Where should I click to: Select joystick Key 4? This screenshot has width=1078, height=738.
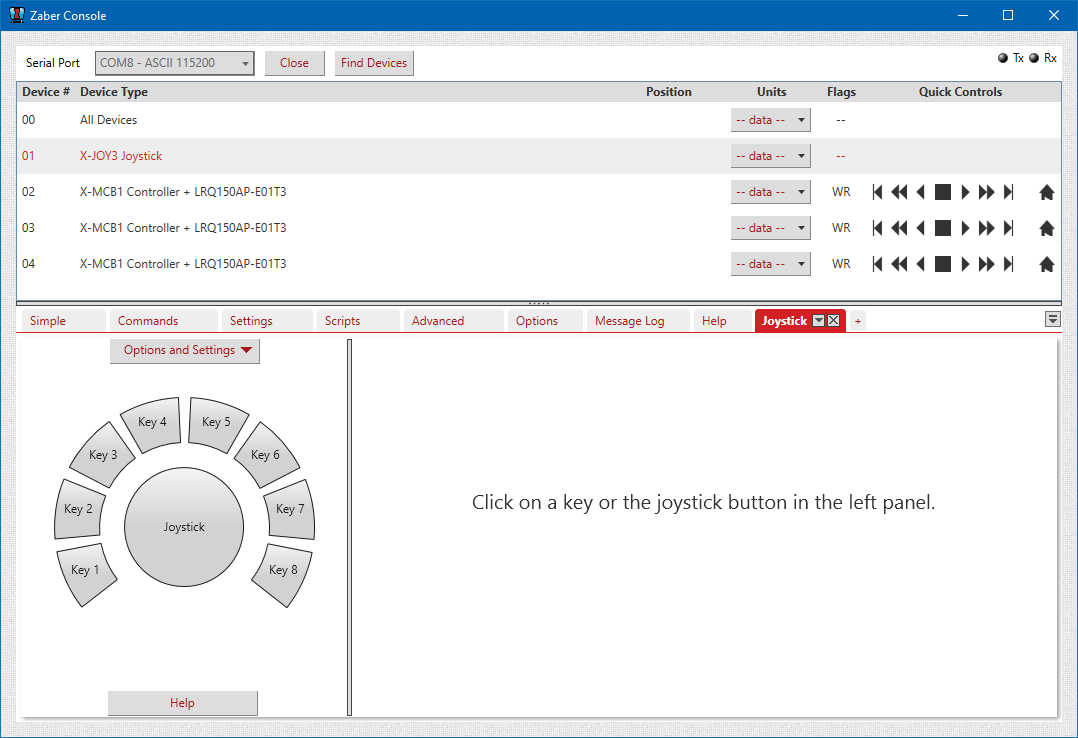pyautogui.click(x=152, y=424)
